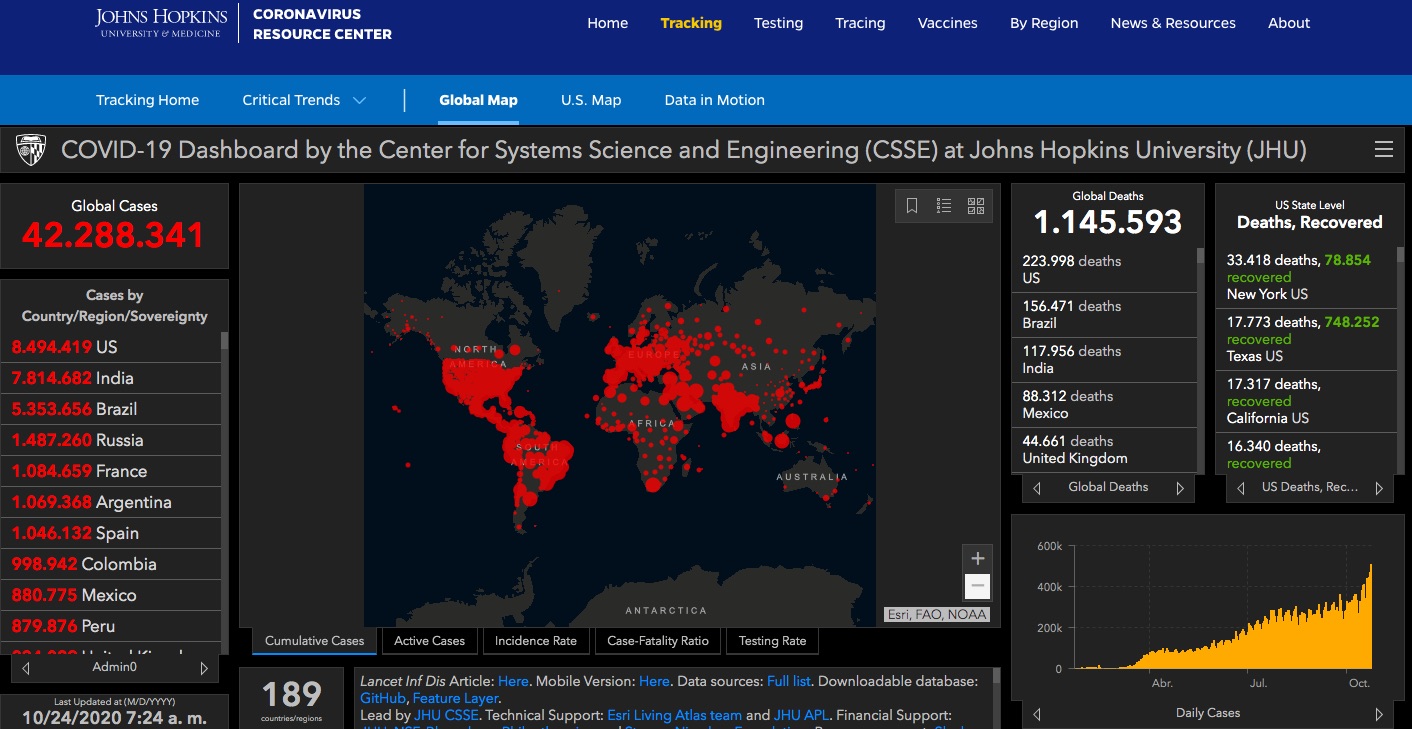Open the Esri Living Atlas team link

point(674,715)
